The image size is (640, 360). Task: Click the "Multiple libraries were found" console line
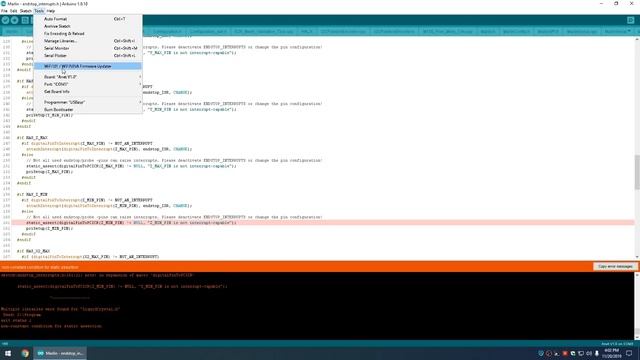(60, 309)
